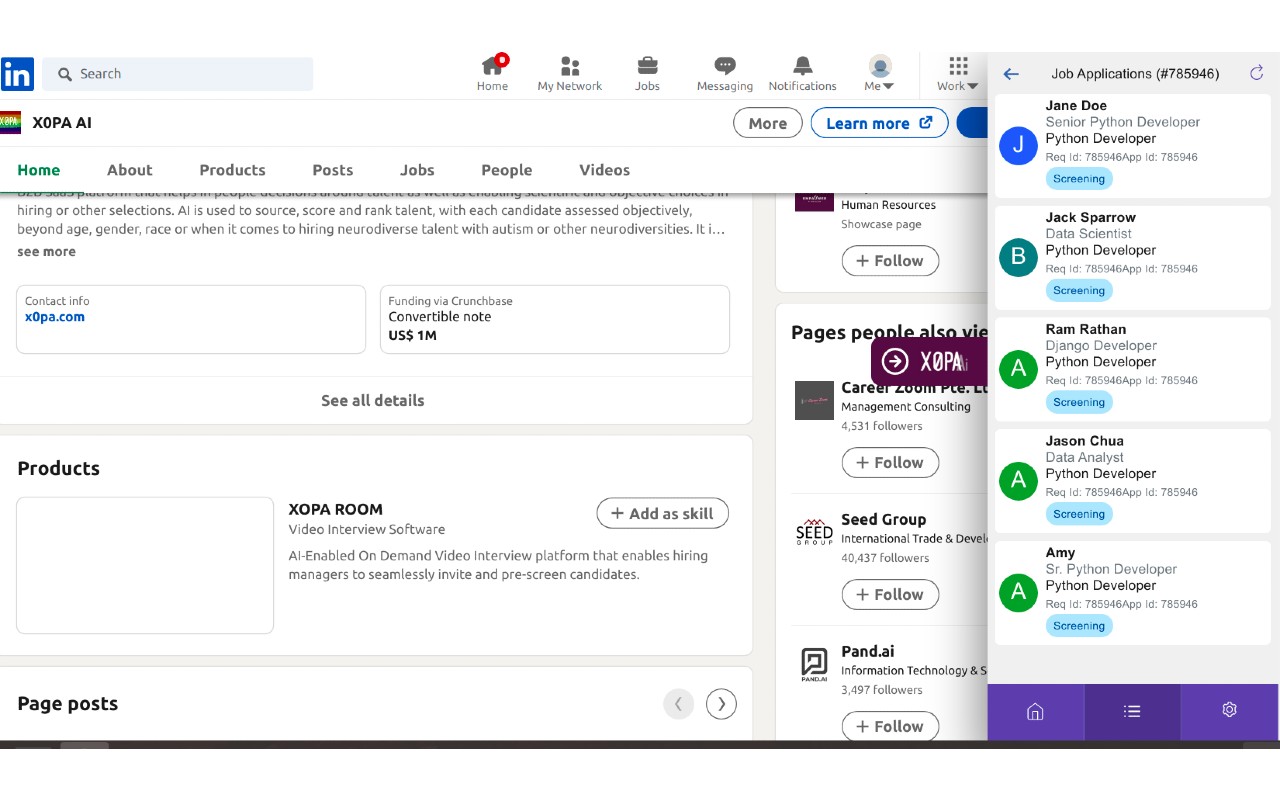Open Ram Rathan's application
Screen dimensions: 1280x800
point(1132,370)
